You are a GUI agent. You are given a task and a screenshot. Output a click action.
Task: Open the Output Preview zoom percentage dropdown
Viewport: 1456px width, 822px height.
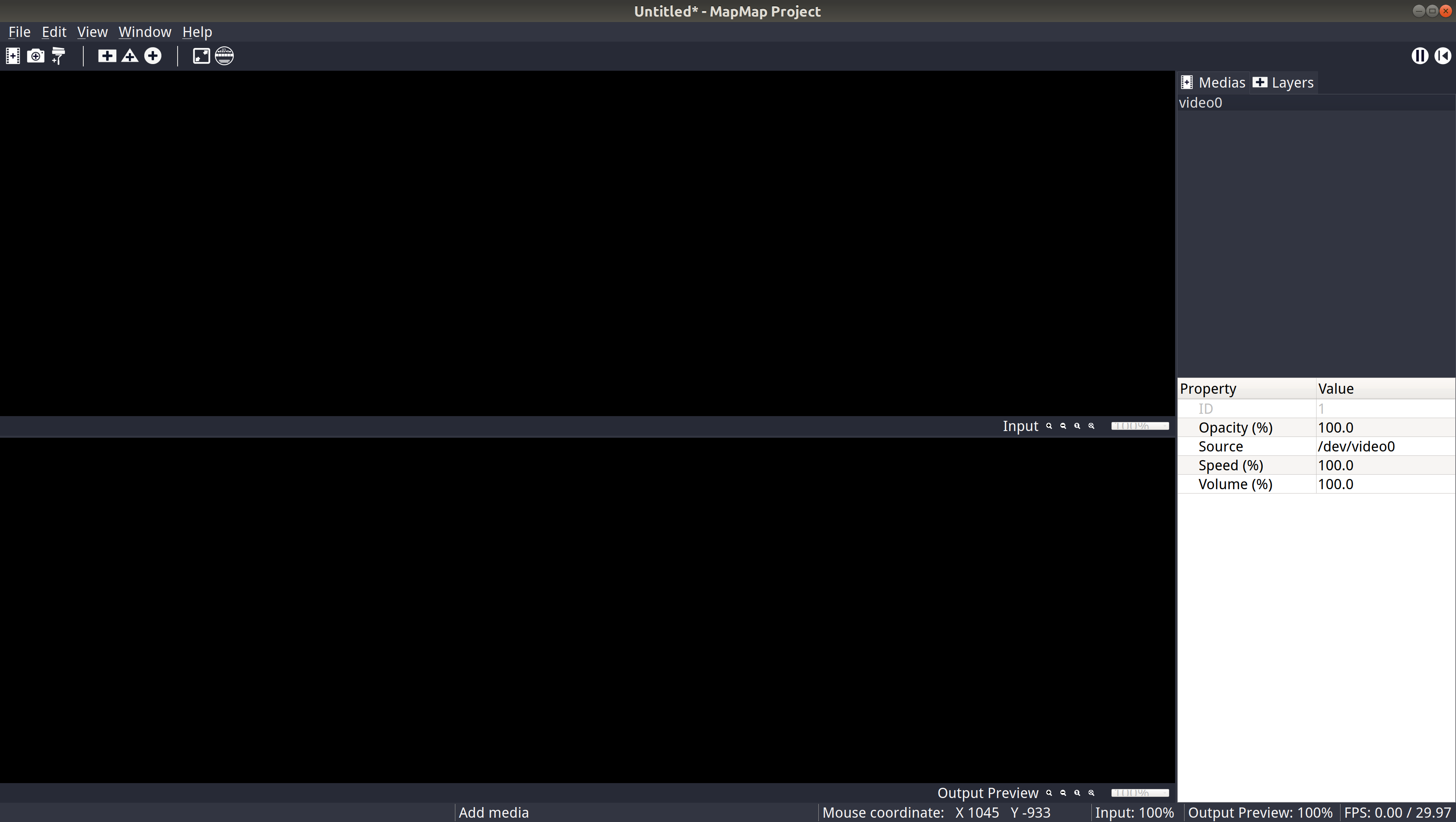pos(1139,793)
